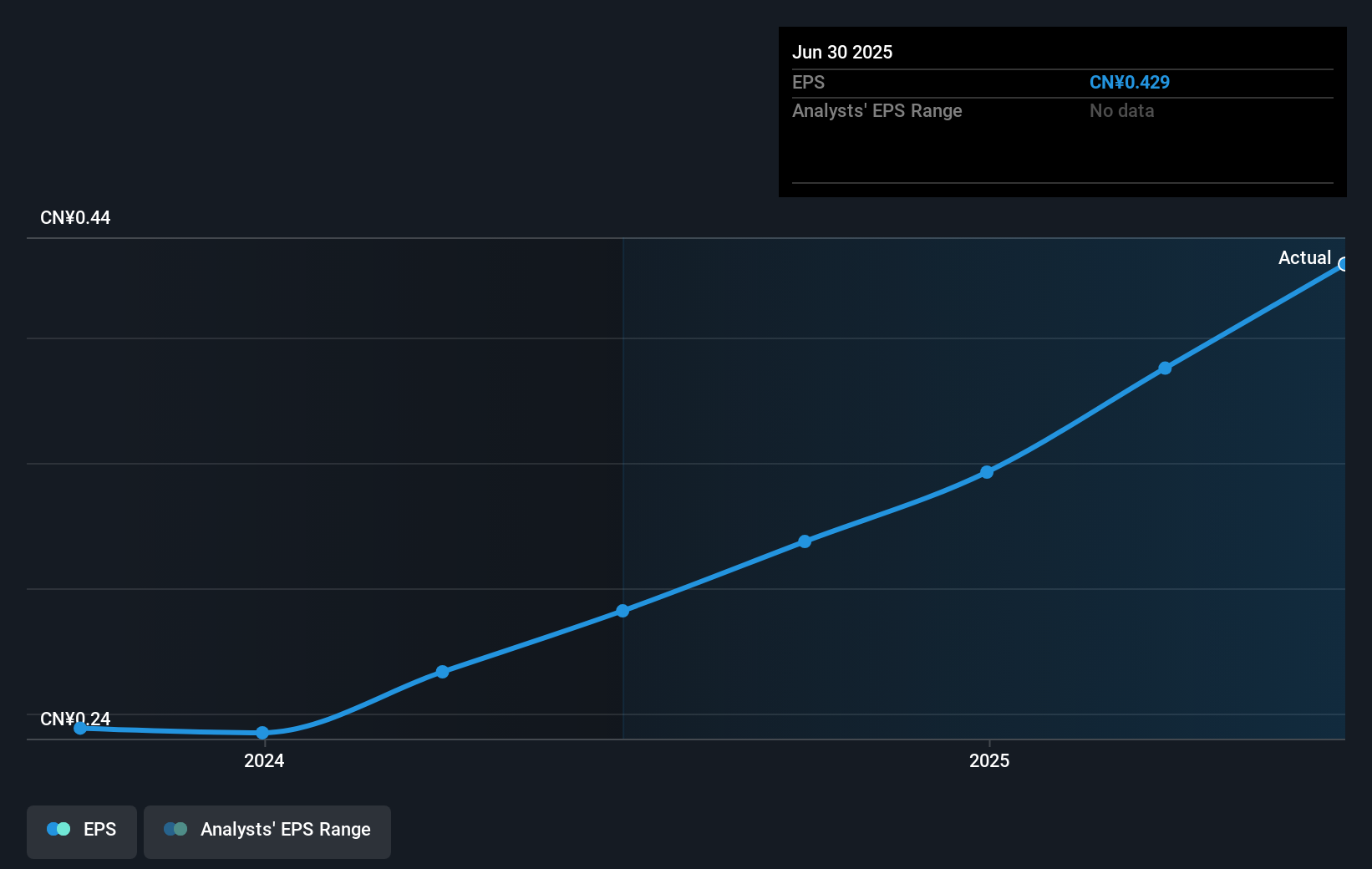
Task: Select the leftmost EPS data point
Action: pyautogui.click(x=79, y=728)
